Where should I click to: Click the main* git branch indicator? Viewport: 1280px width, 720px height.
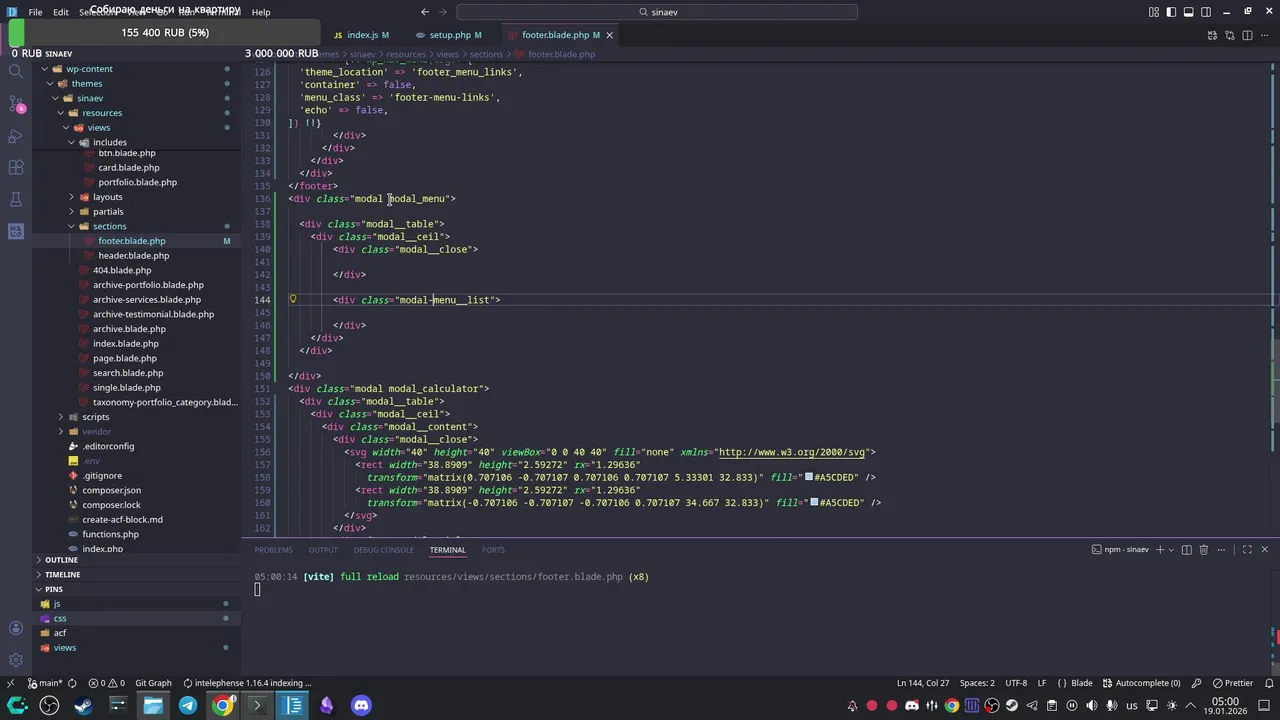tap(44, 683)
